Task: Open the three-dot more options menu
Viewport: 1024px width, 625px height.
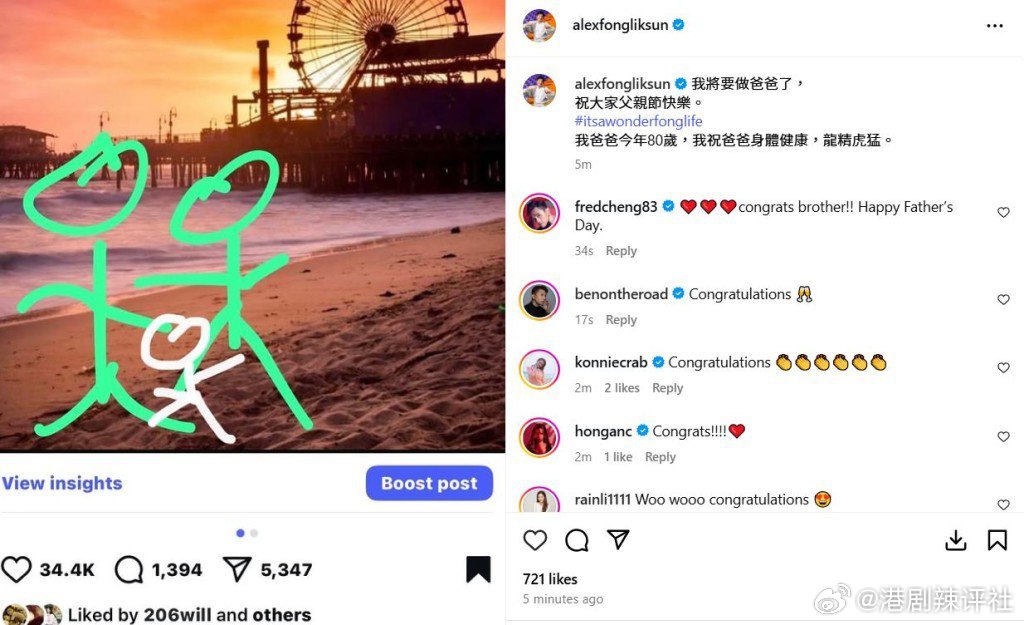Action: tap(994, 25)
